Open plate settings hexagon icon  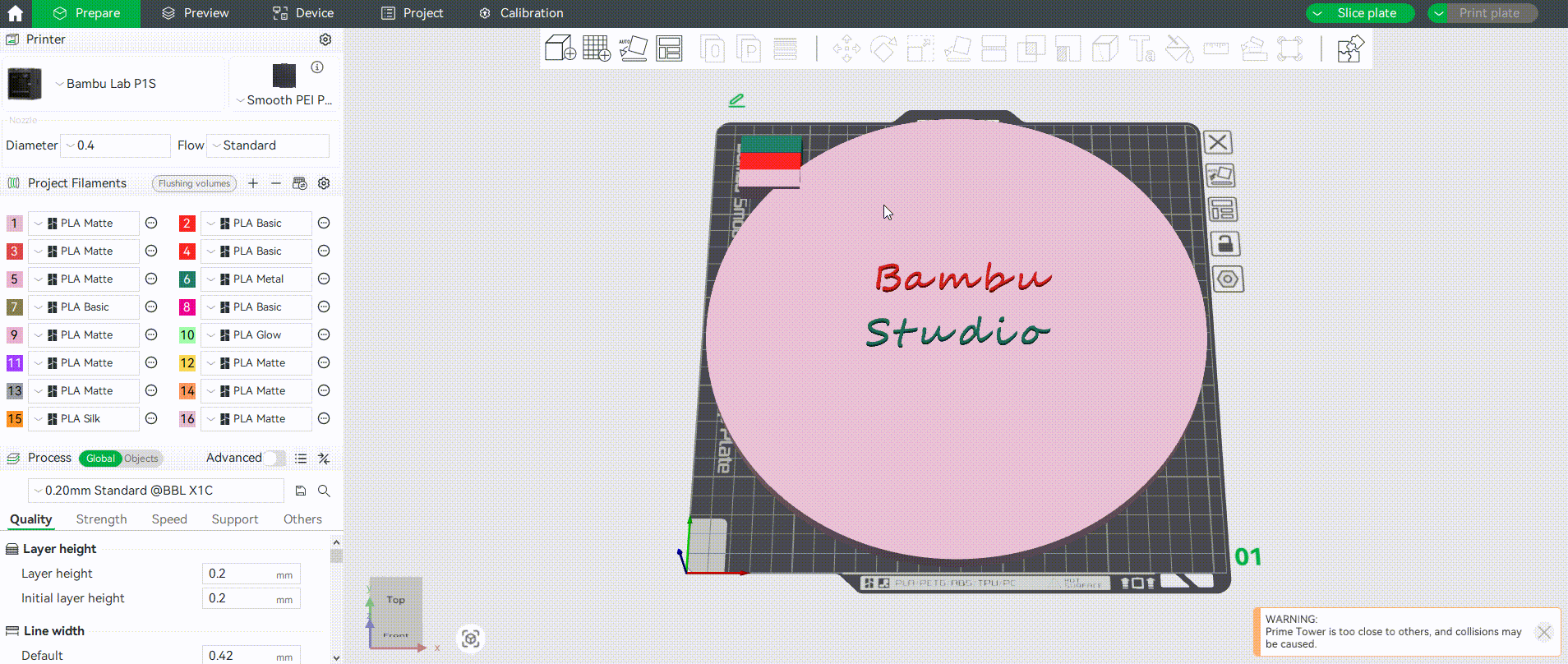(x=1228, y=279)
